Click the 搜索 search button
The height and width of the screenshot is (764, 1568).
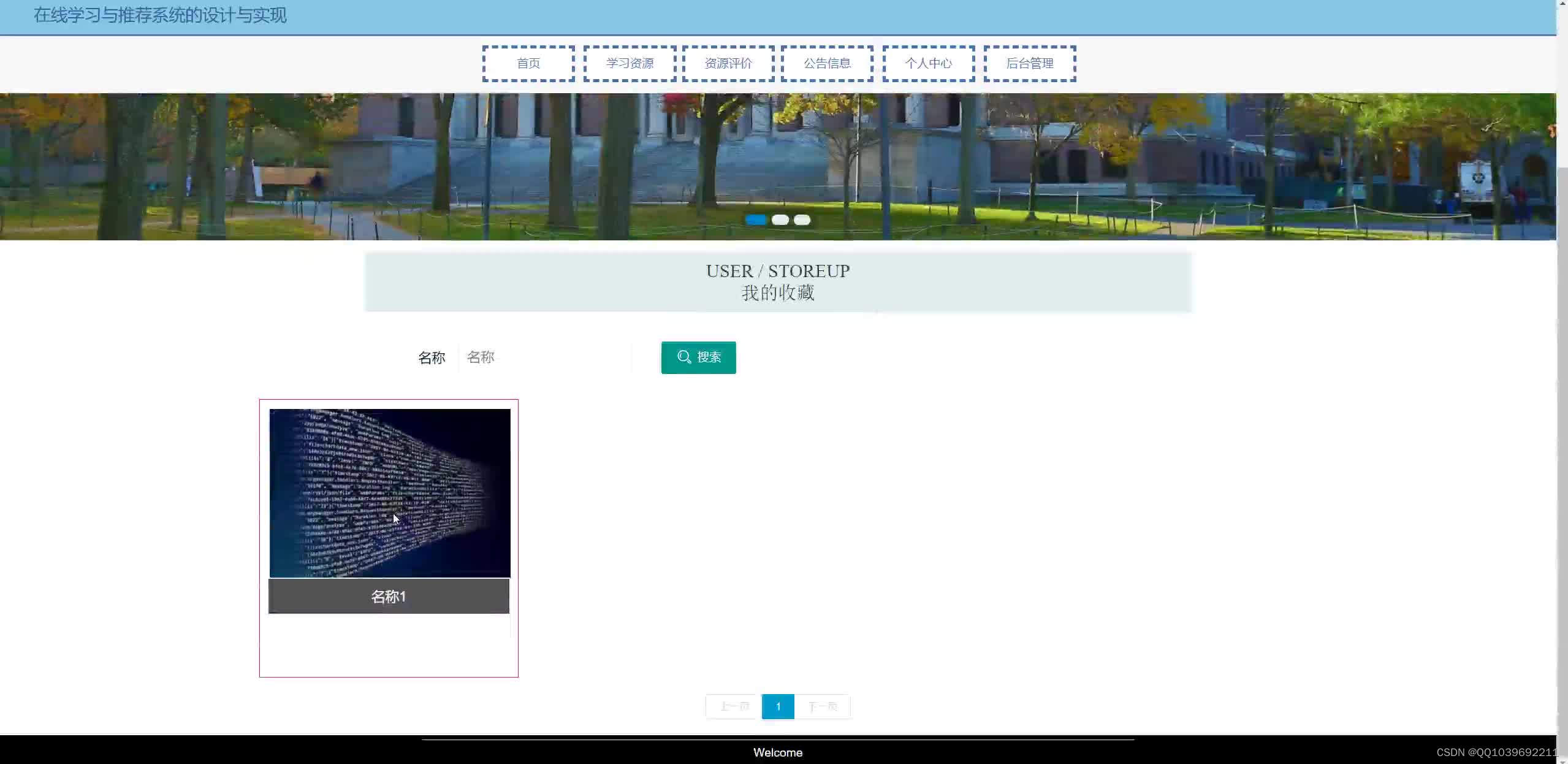(698, 357)
